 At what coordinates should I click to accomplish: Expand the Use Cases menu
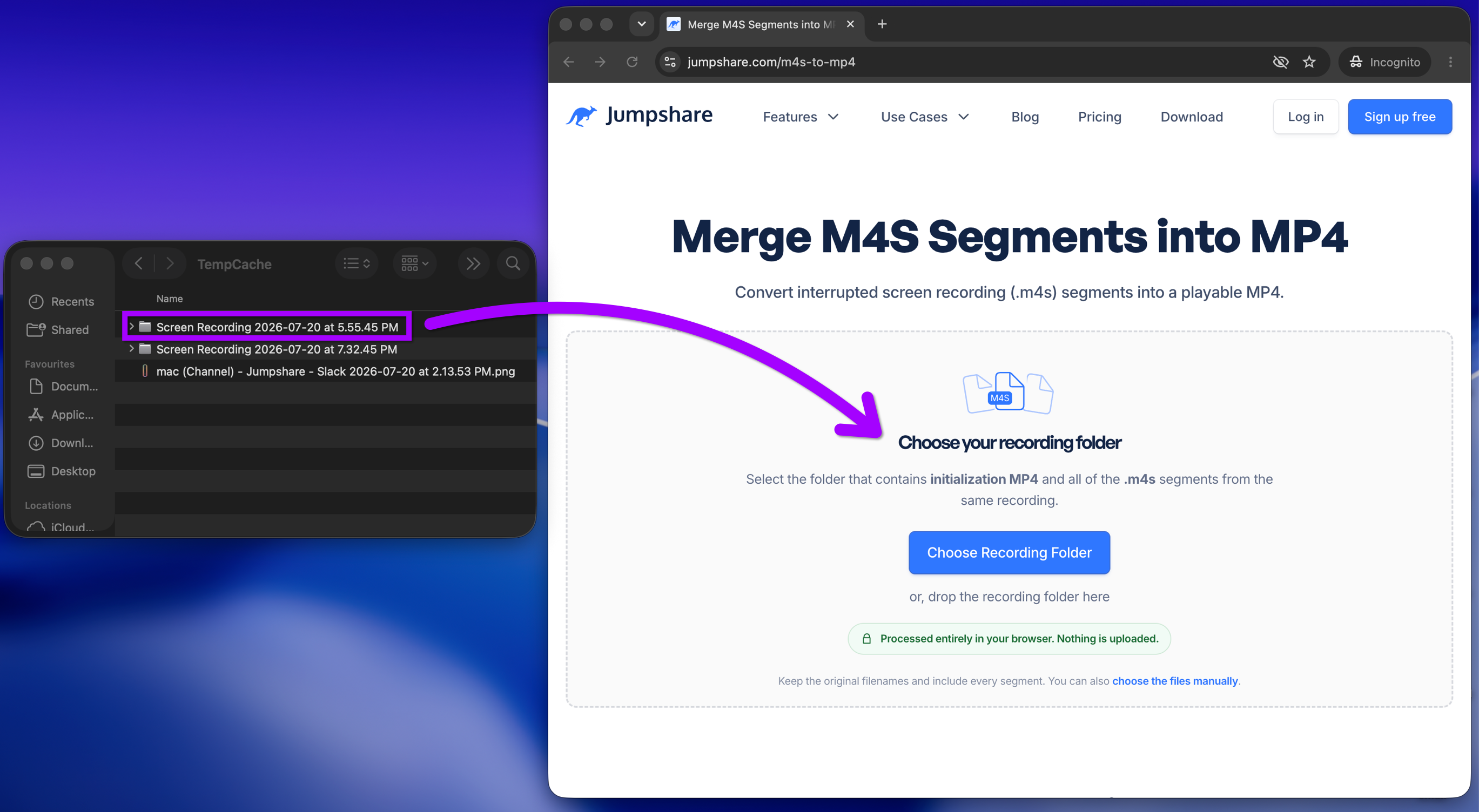click(x=925, y=117)
